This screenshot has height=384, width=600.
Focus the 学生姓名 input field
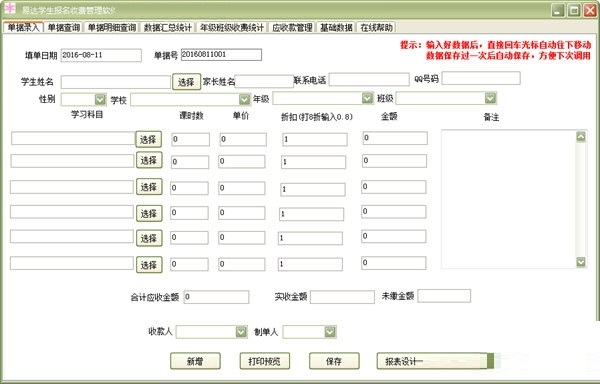[116, 82]
